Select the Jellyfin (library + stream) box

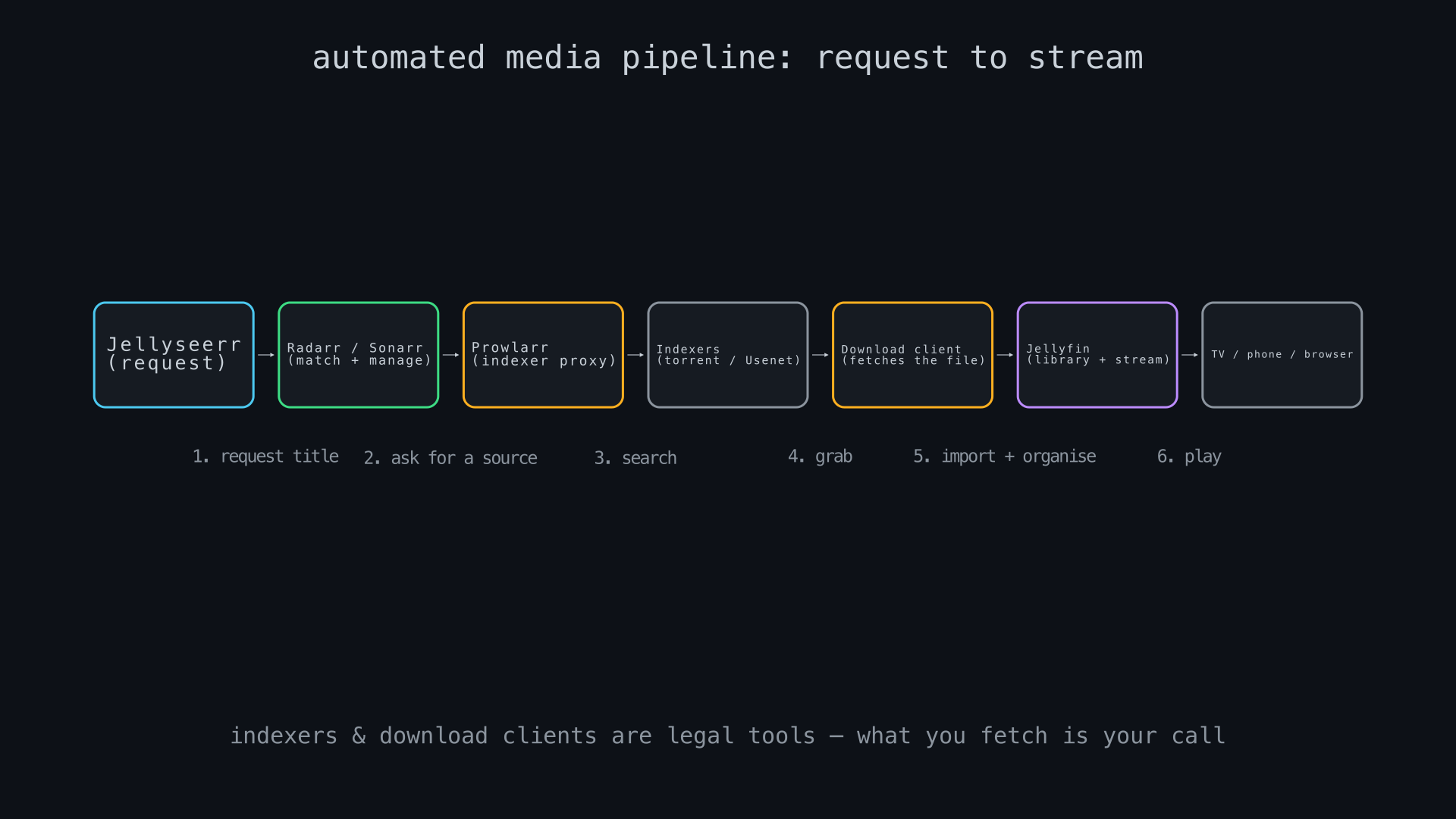click(x=1097, y=355)
